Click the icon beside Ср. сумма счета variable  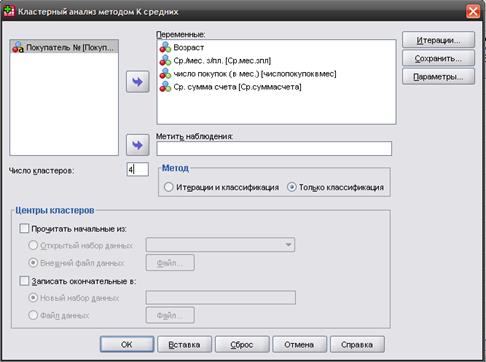click(165, 87)
